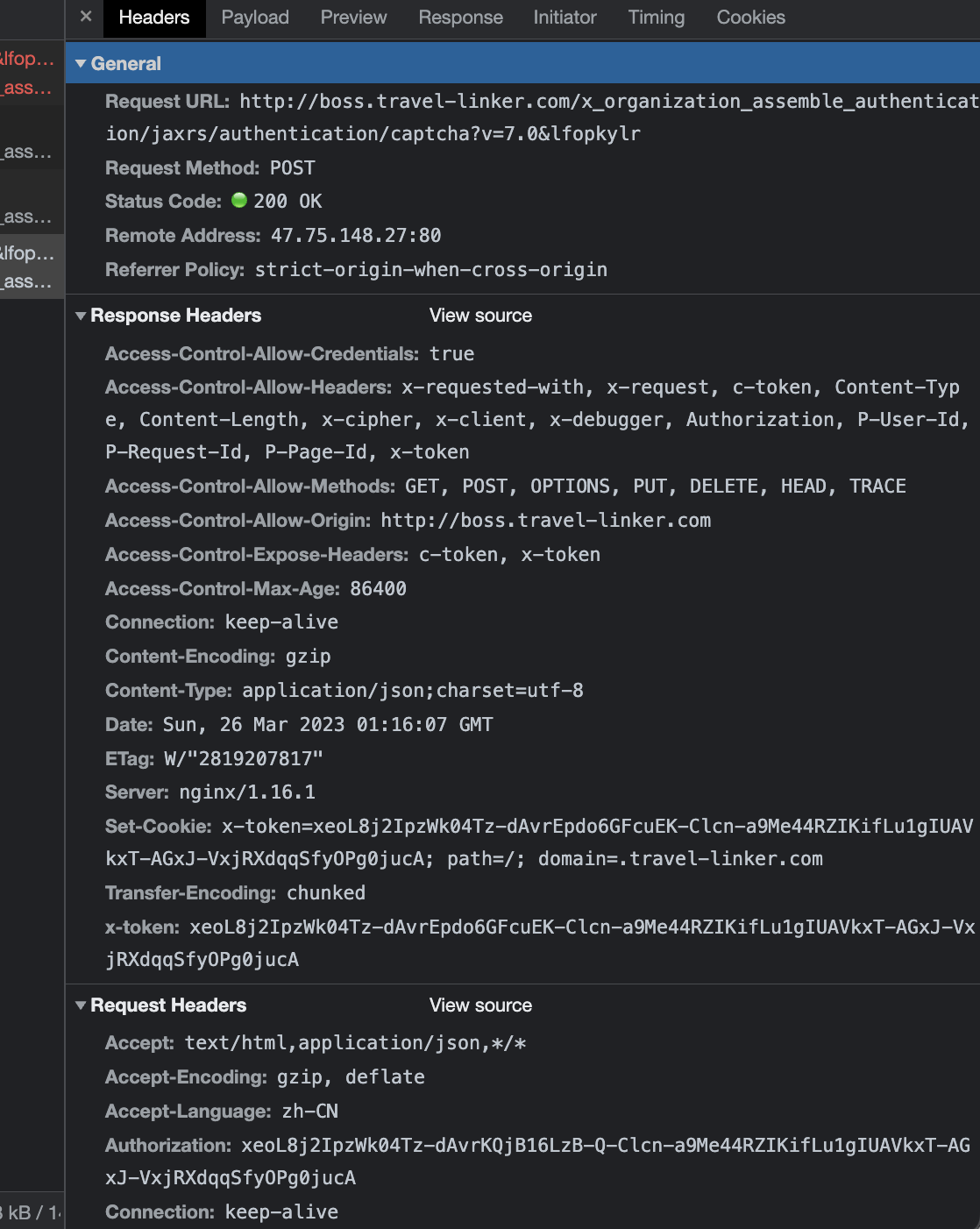Collapse the General section triangle

tap(81, 64)
